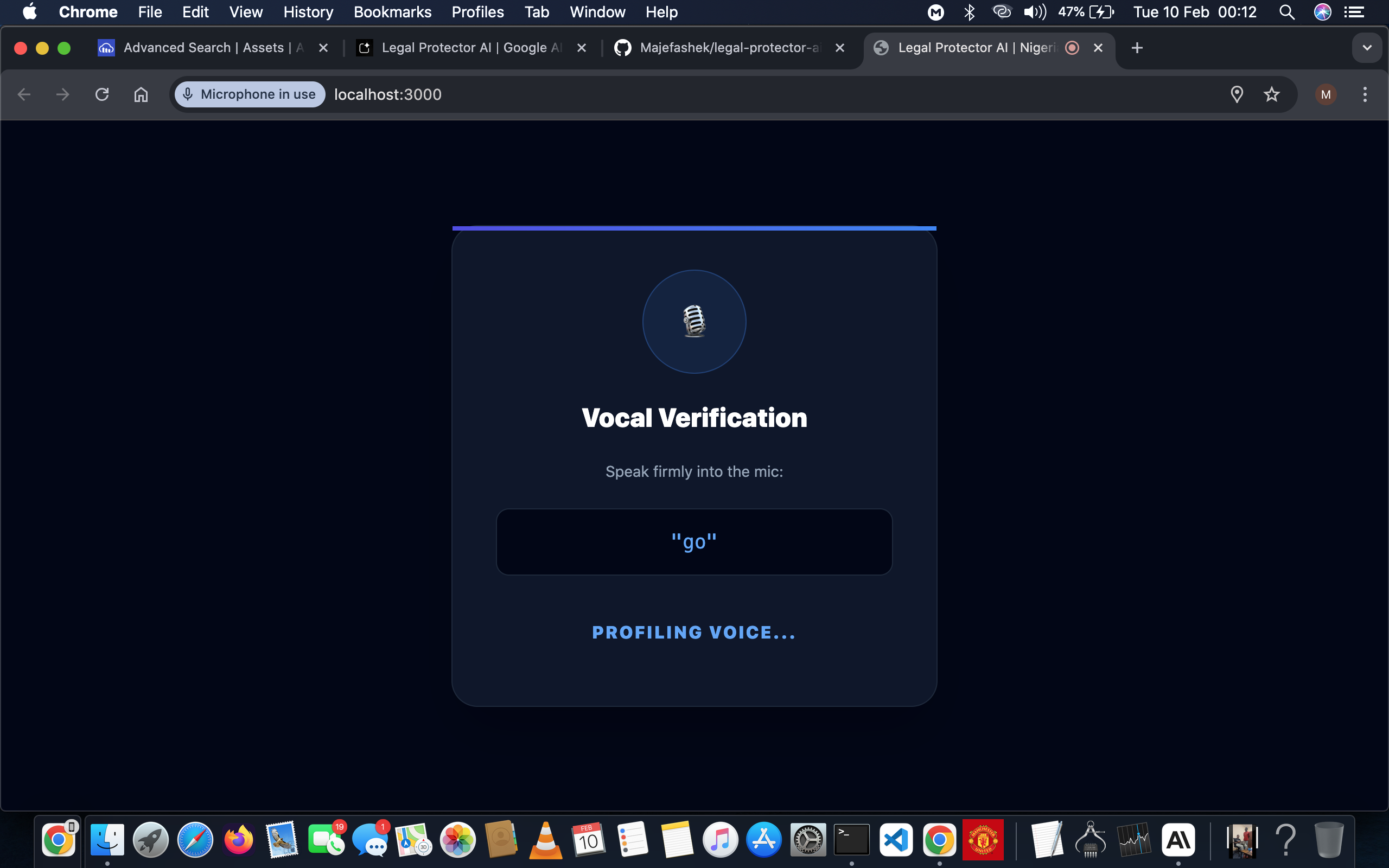
Task: Expand the tab search dropdown chevron
Action: pos(1367,48)
